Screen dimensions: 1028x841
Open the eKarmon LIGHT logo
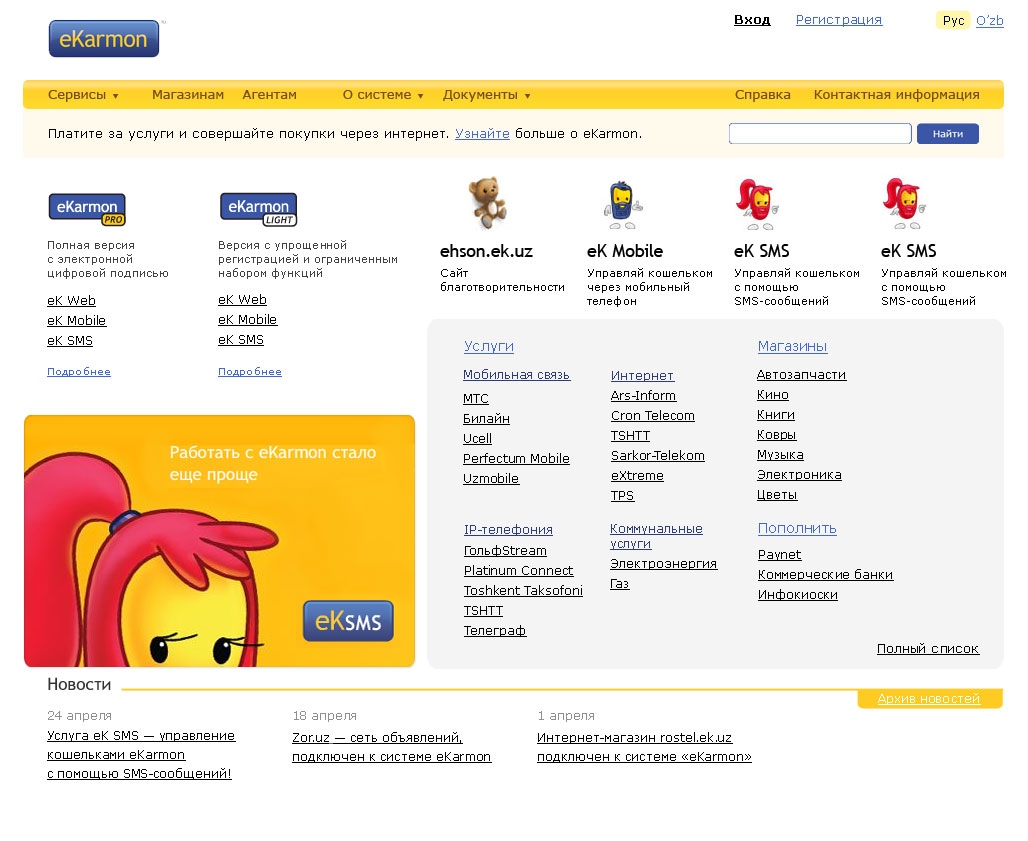[258, 209]
